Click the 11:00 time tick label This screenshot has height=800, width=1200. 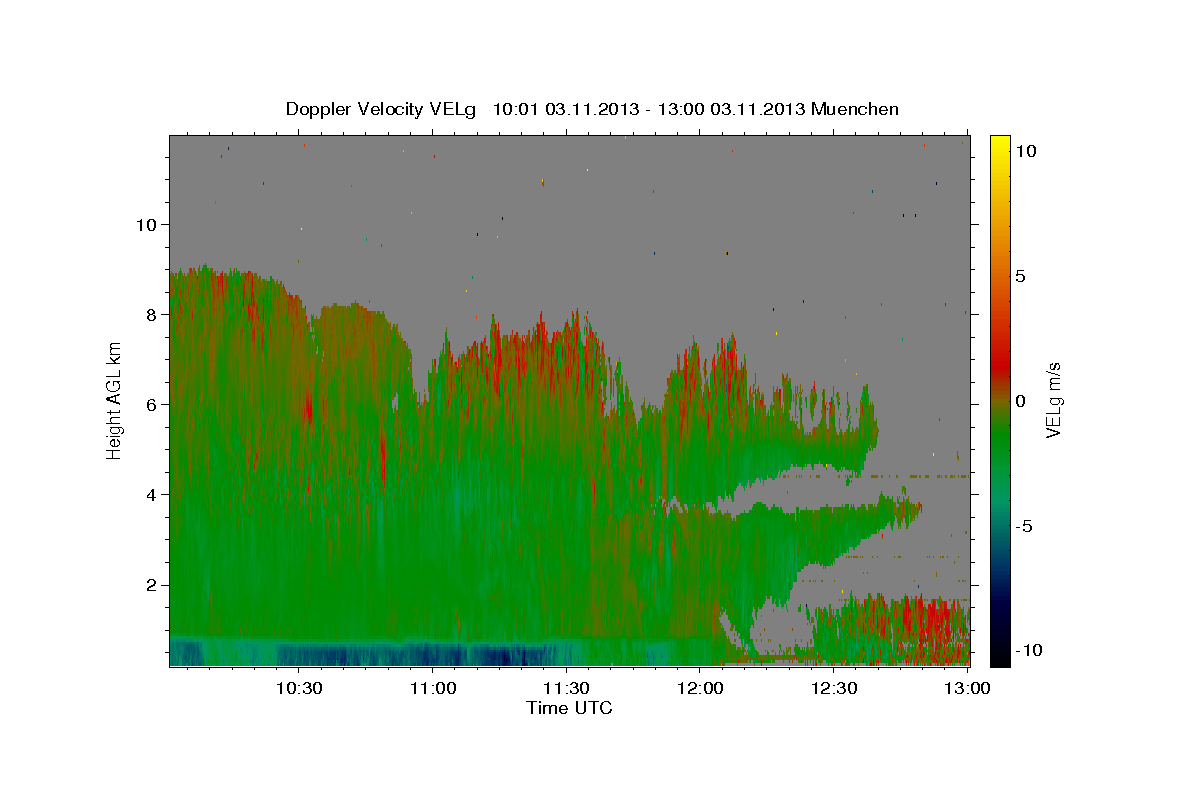point(433,689)
